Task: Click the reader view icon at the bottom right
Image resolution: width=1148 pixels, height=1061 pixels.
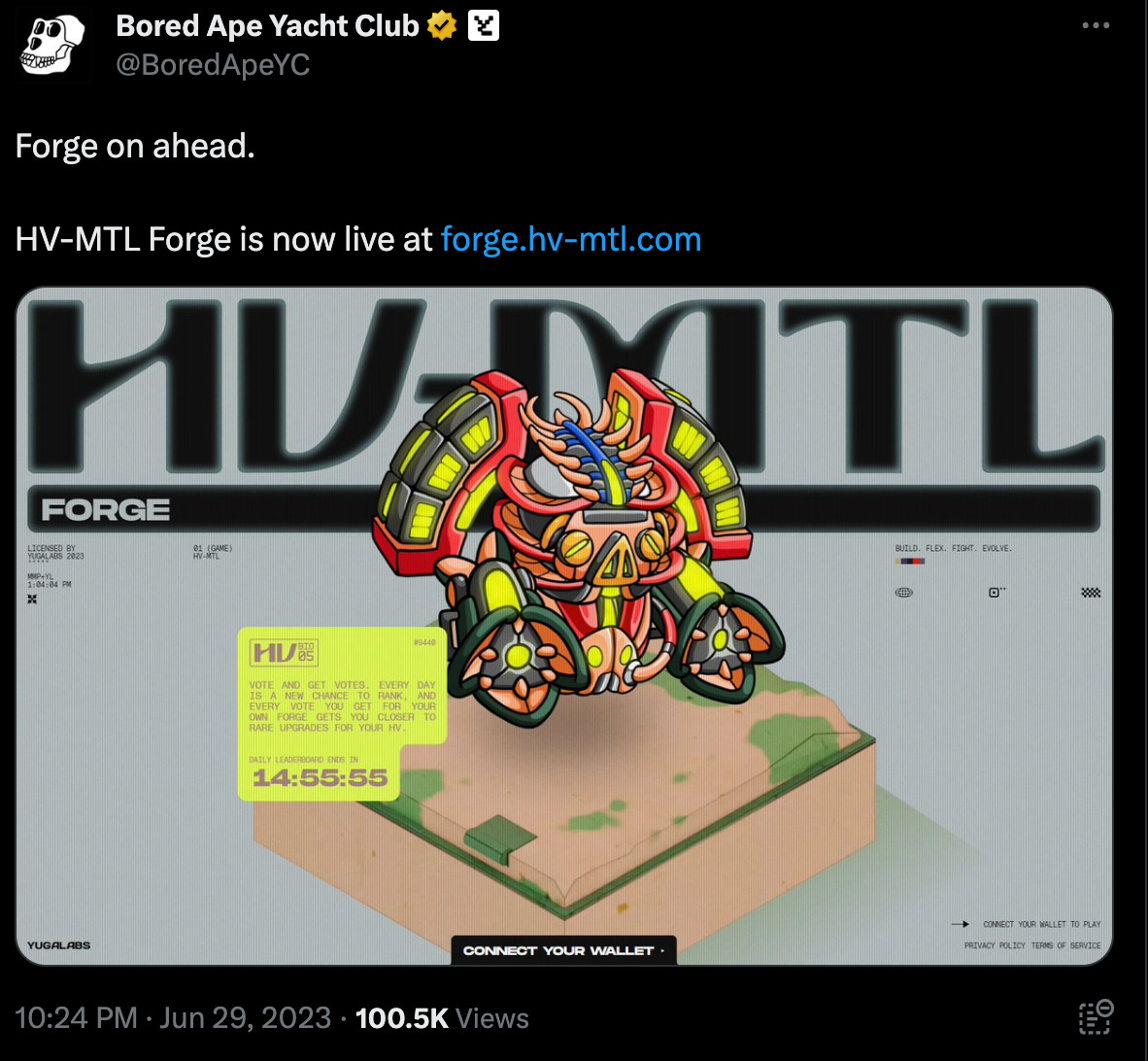Action: (x=1096, y=1017)
